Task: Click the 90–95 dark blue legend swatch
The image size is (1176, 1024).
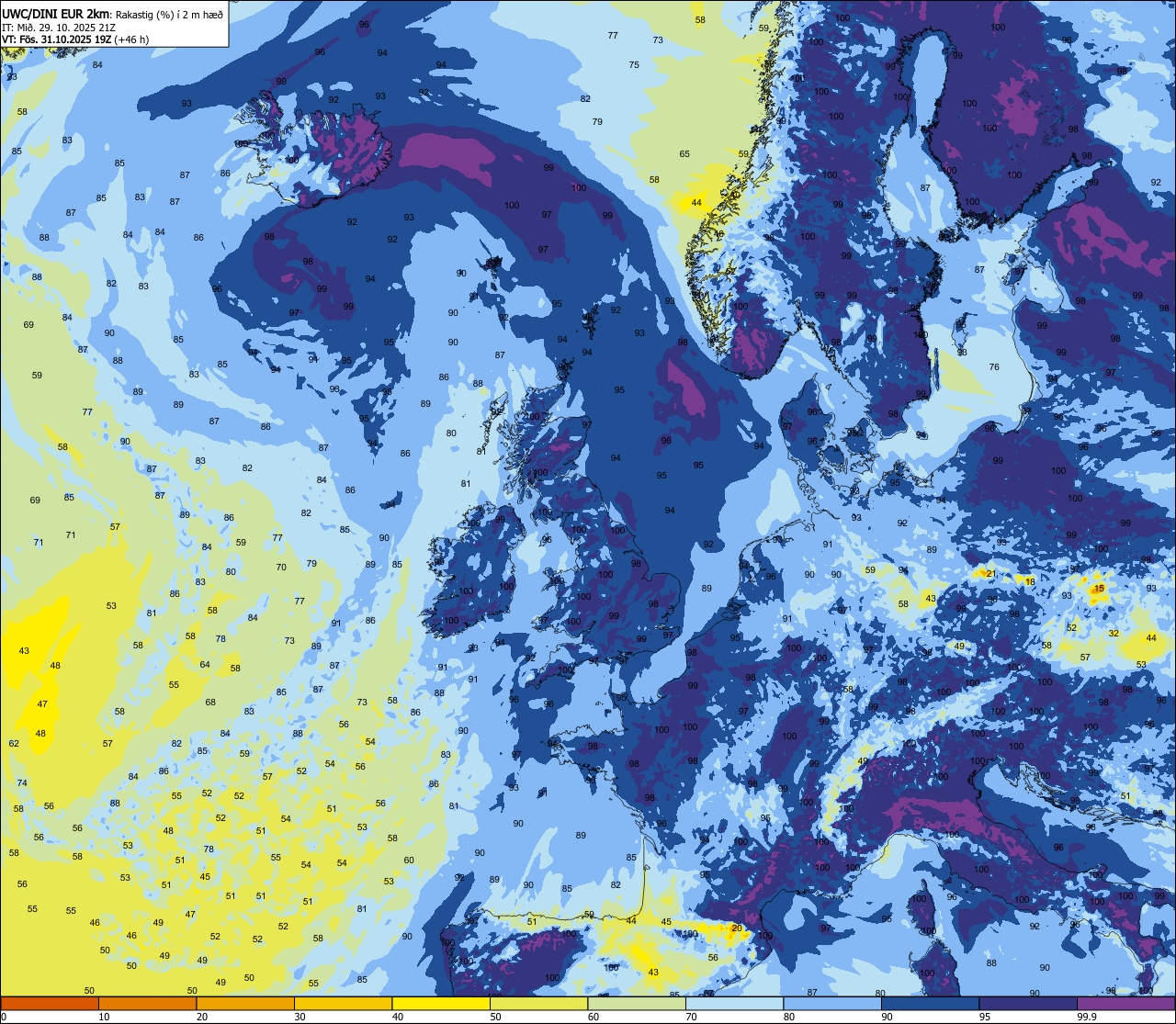Action: tap(930, 1003)
